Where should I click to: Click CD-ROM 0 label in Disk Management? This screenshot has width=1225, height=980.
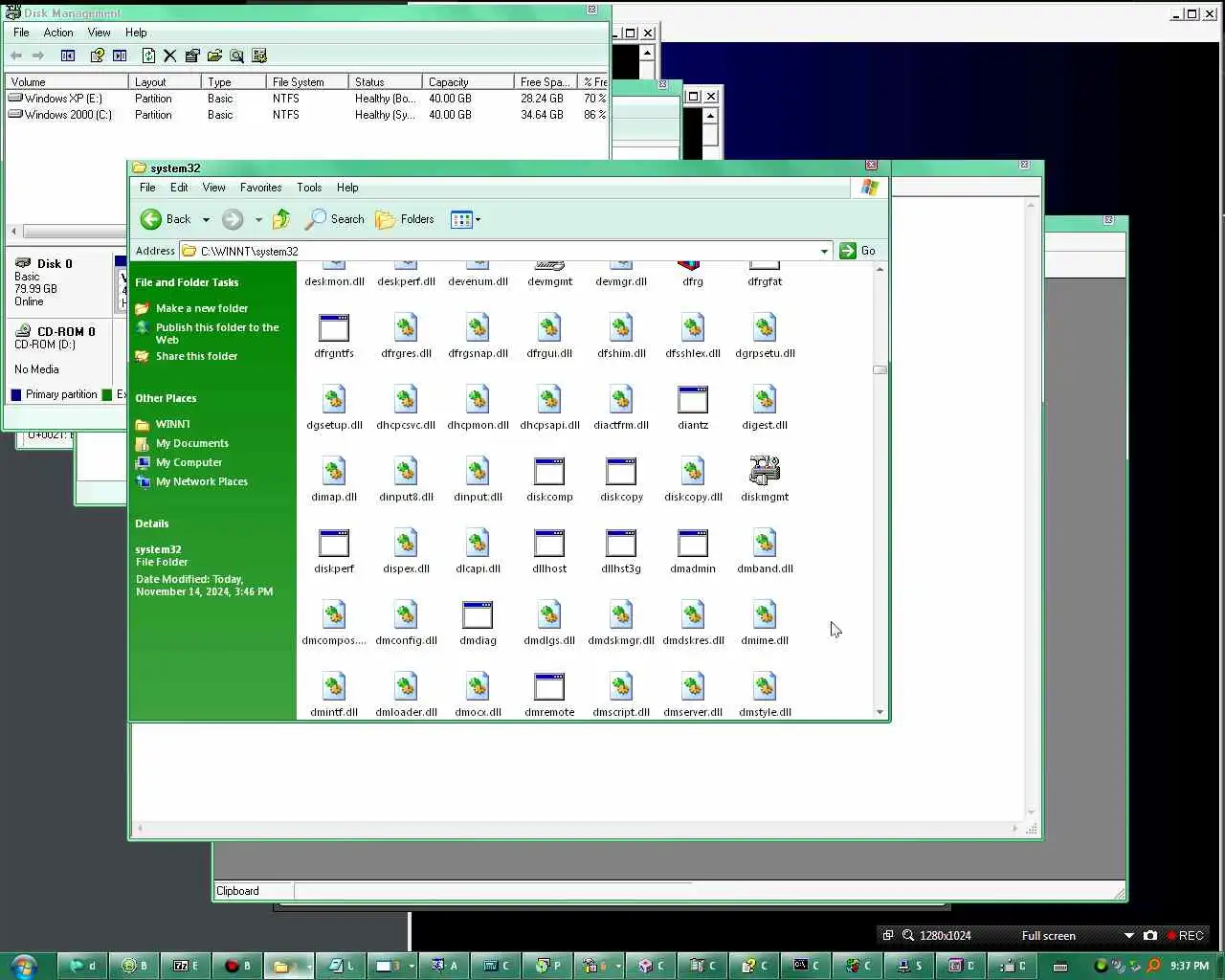[x=66, y=332]
